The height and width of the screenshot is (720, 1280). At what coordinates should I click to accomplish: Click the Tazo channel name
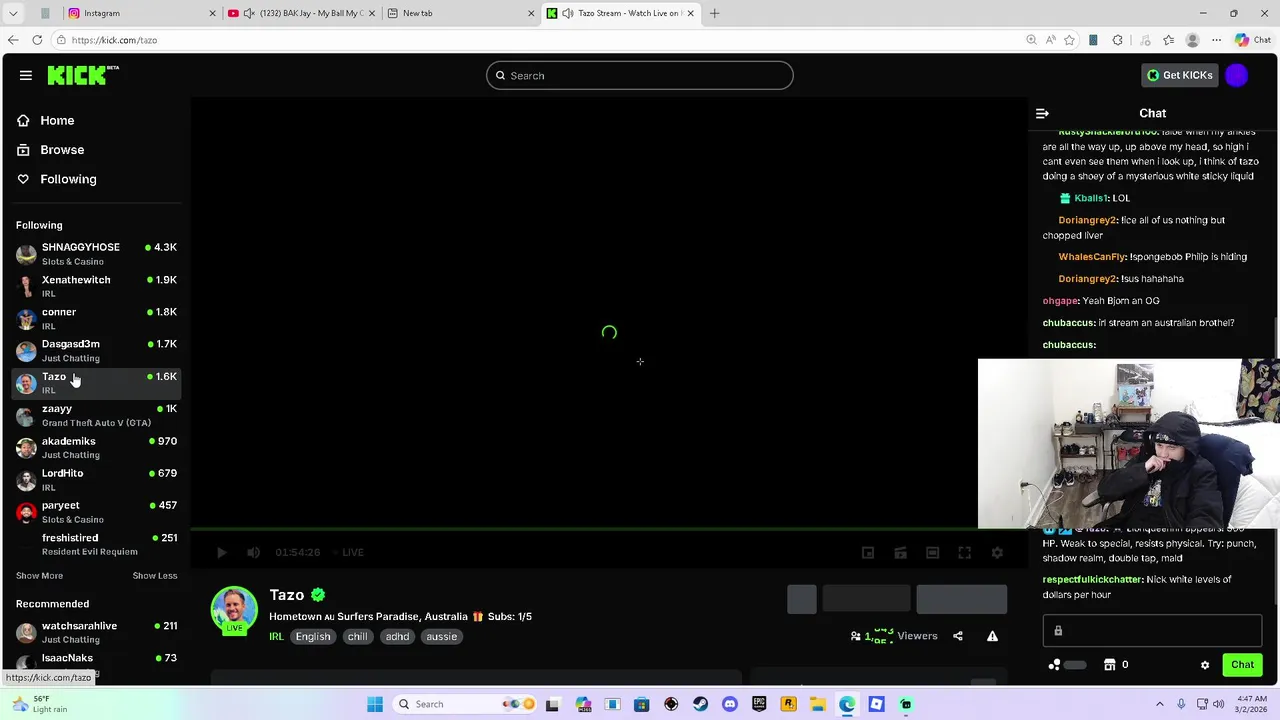287,595
